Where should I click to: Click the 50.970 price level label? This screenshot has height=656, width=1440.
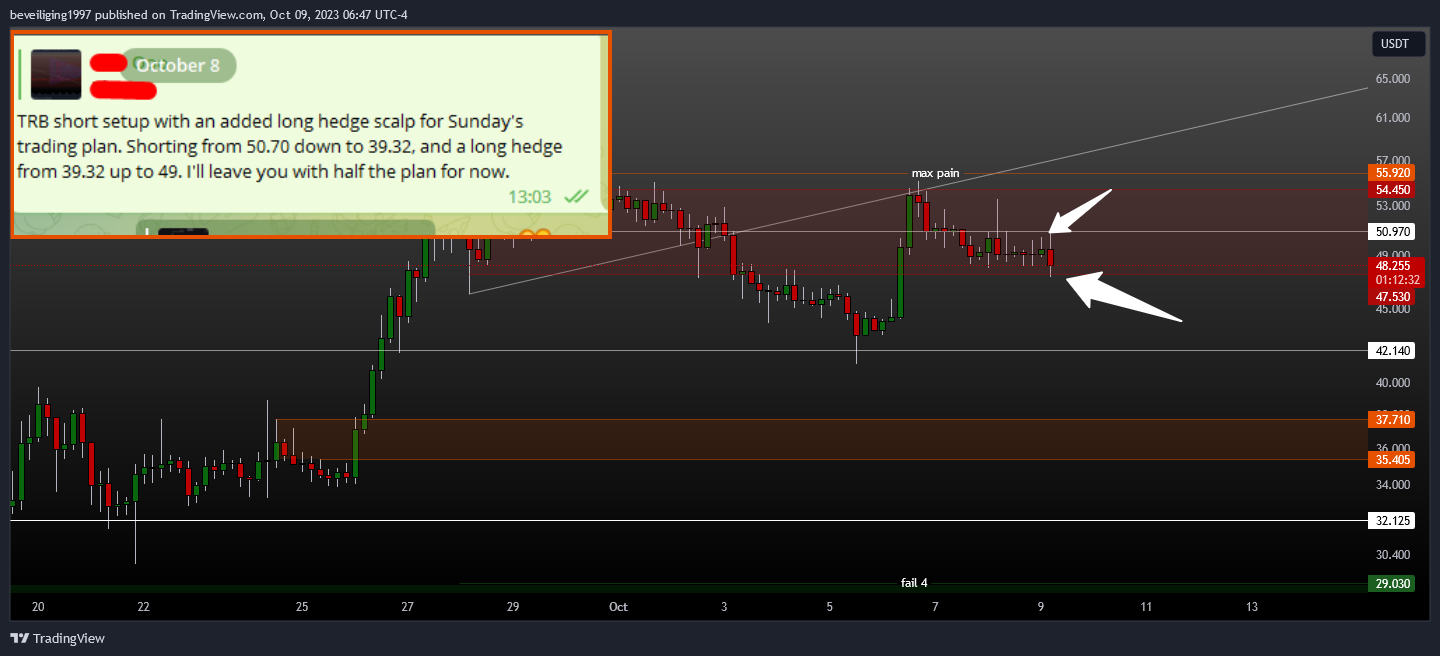coord(1393,232)
